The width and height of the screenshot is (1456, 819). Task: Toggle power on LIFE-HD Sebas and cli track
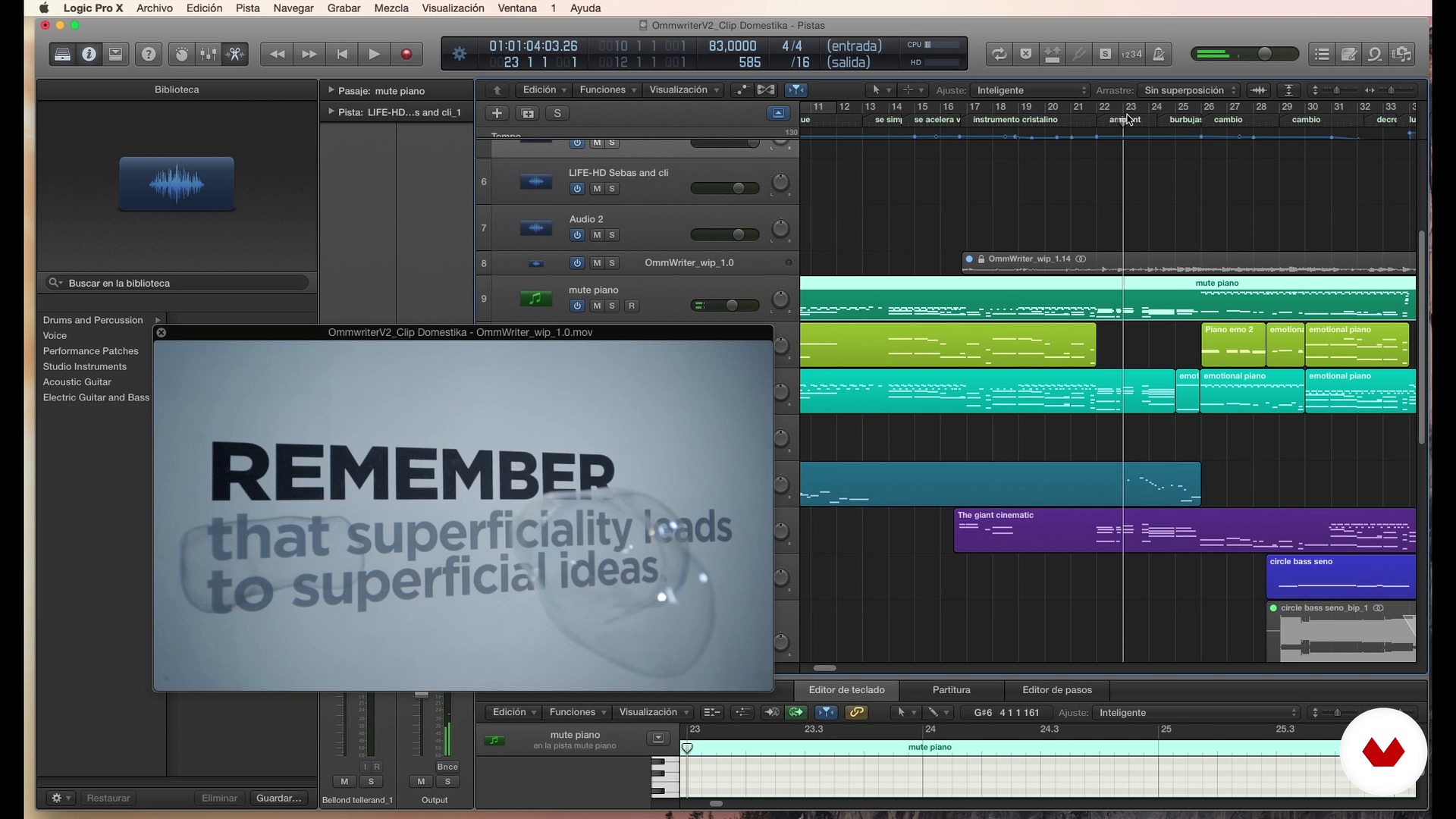pyautogui.click(x=577, y=189)
